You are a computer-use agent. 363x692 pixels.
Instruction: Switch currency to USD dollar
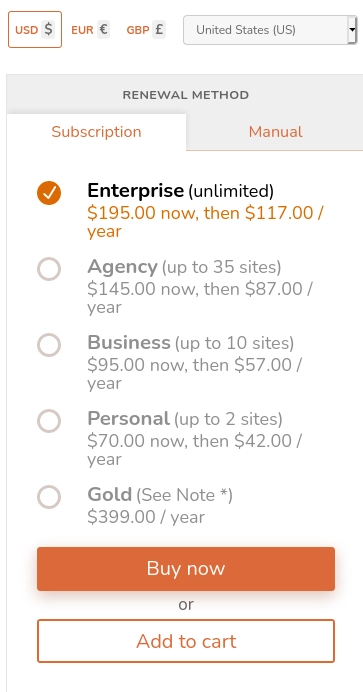click(35, 30)
